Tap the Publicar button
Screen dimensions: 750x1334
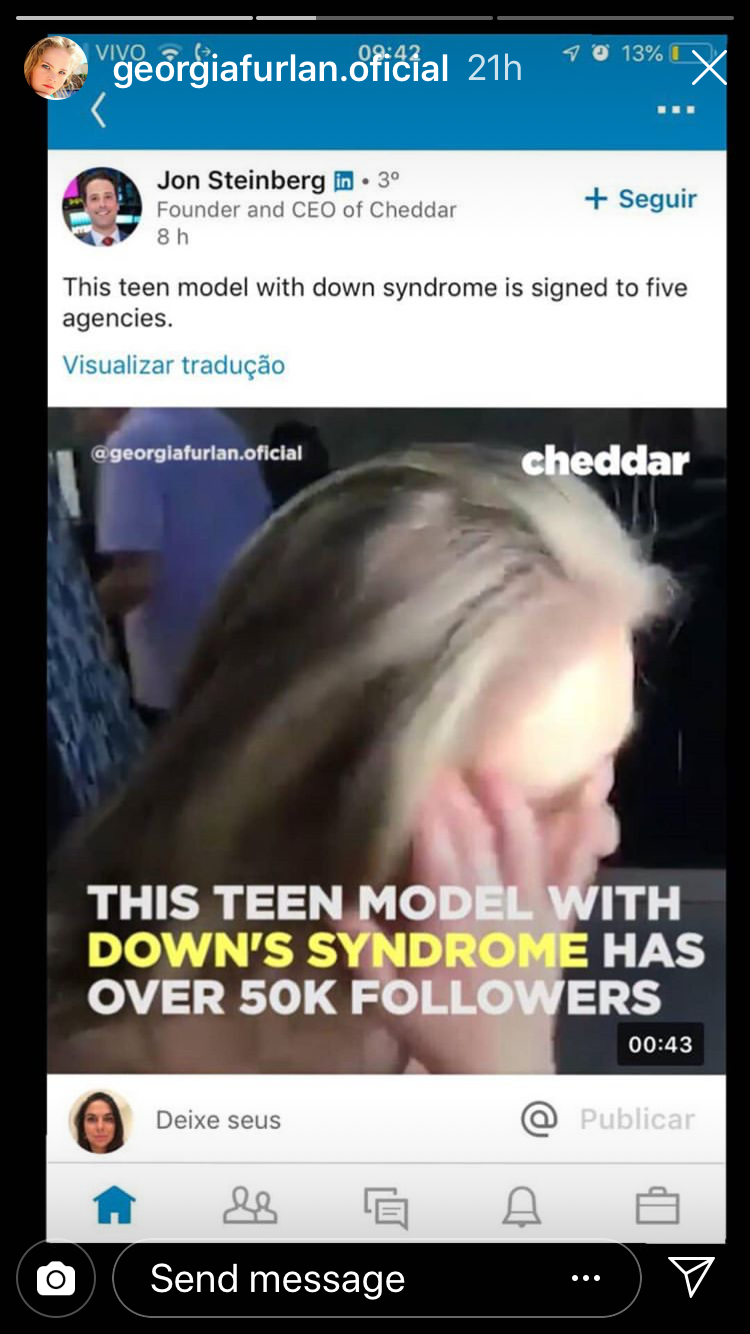[x=637, y=1119]
